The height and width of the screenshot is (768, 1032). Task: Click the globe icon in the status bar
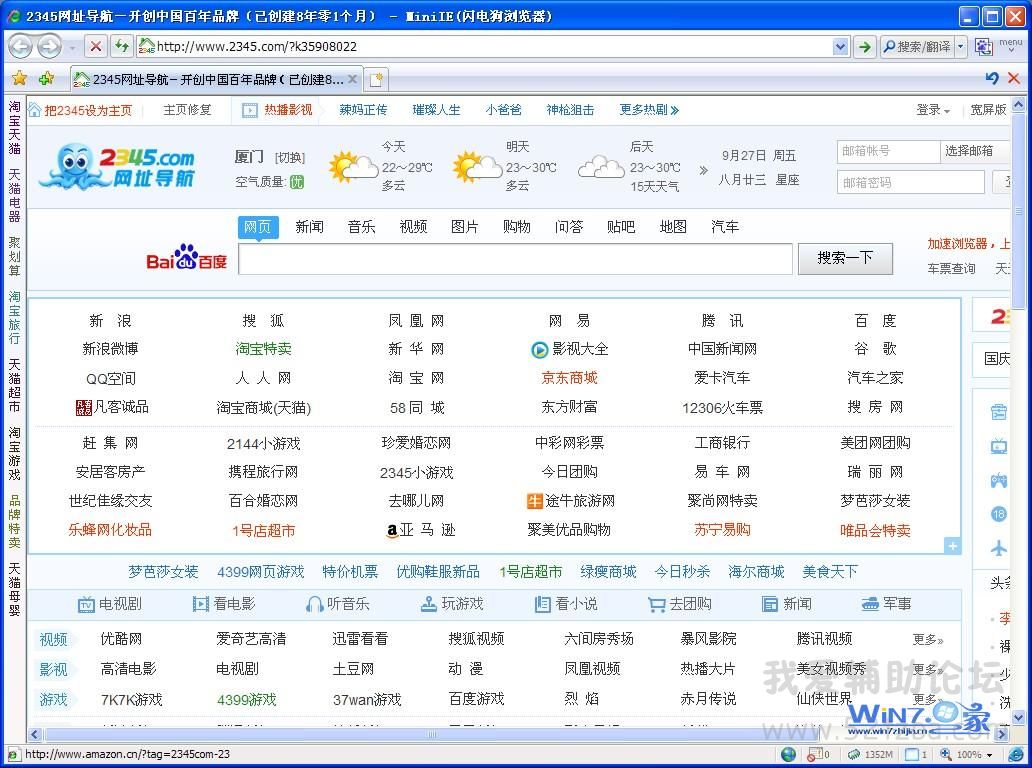[788, 754]
